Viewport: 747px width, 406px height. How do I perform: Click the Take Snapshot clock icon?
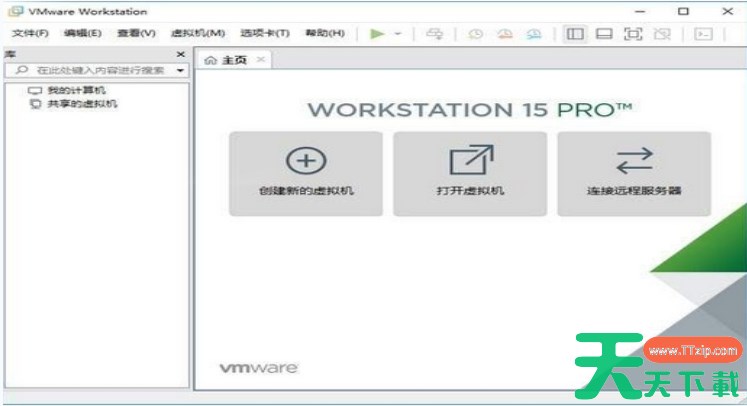point(475,34)
